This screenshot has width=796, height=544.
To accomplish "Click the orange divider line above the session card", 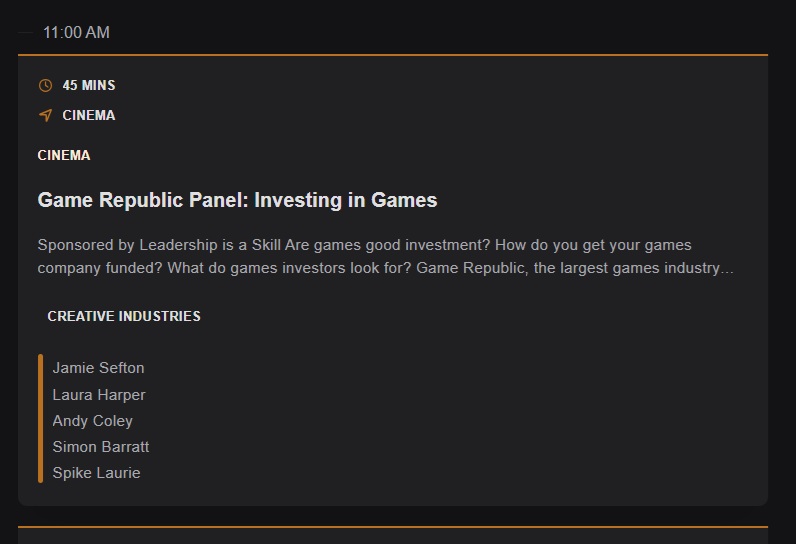I will click(392, 54).
